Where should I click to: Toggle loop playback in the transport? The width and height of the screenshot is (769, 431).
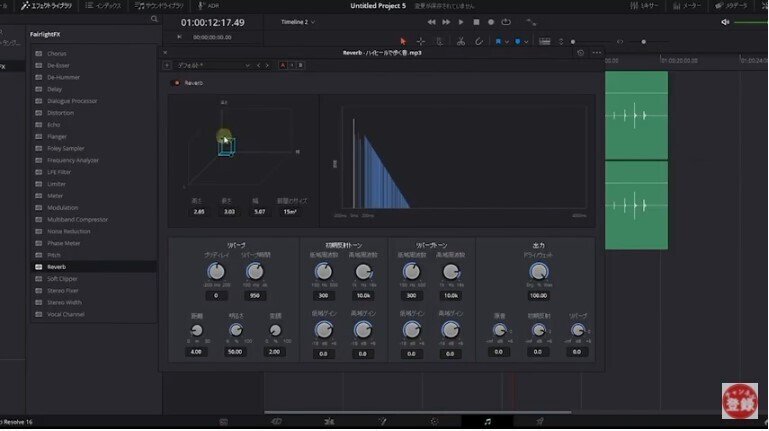[x=506, y=22]
